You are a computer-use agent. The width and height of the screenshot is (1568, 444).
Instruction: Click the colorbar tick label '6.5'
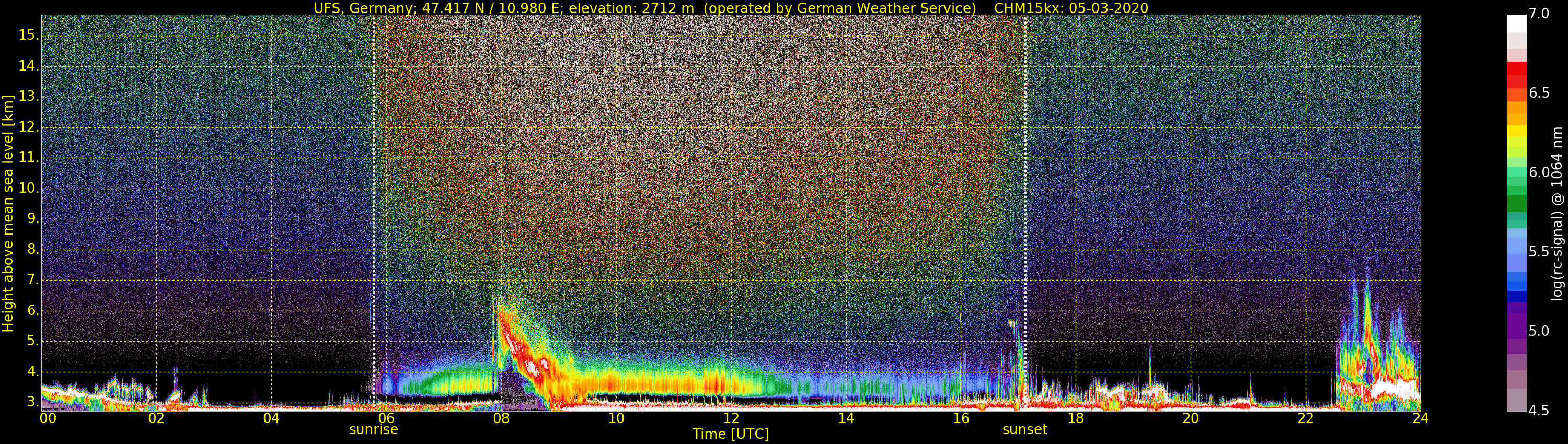click(x=1539, y=92)
